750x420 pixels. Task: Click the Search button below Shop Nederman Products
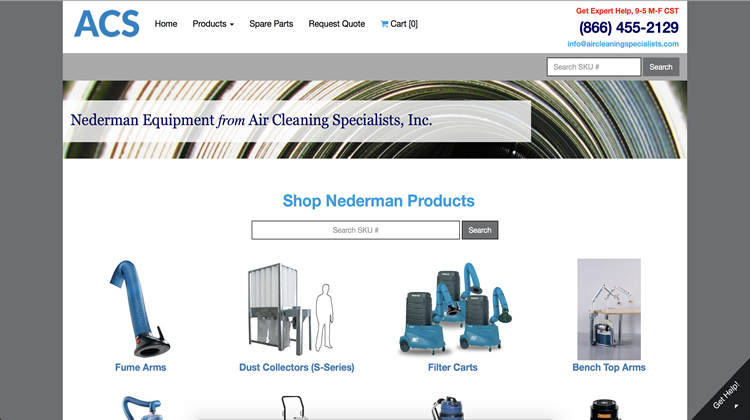(480, 230)
